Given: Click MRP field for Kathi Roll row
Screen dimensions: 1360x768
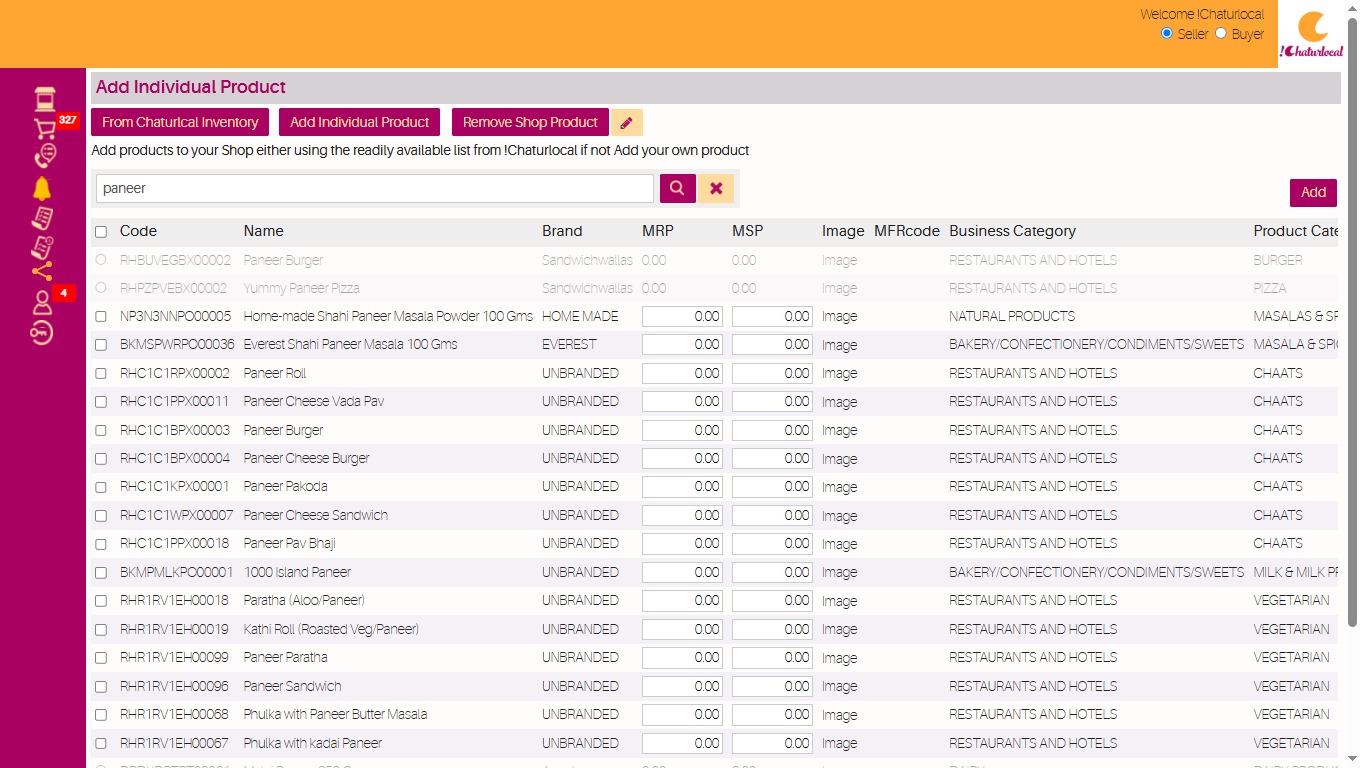Looking at the screenshot, I should pos(682,629).
